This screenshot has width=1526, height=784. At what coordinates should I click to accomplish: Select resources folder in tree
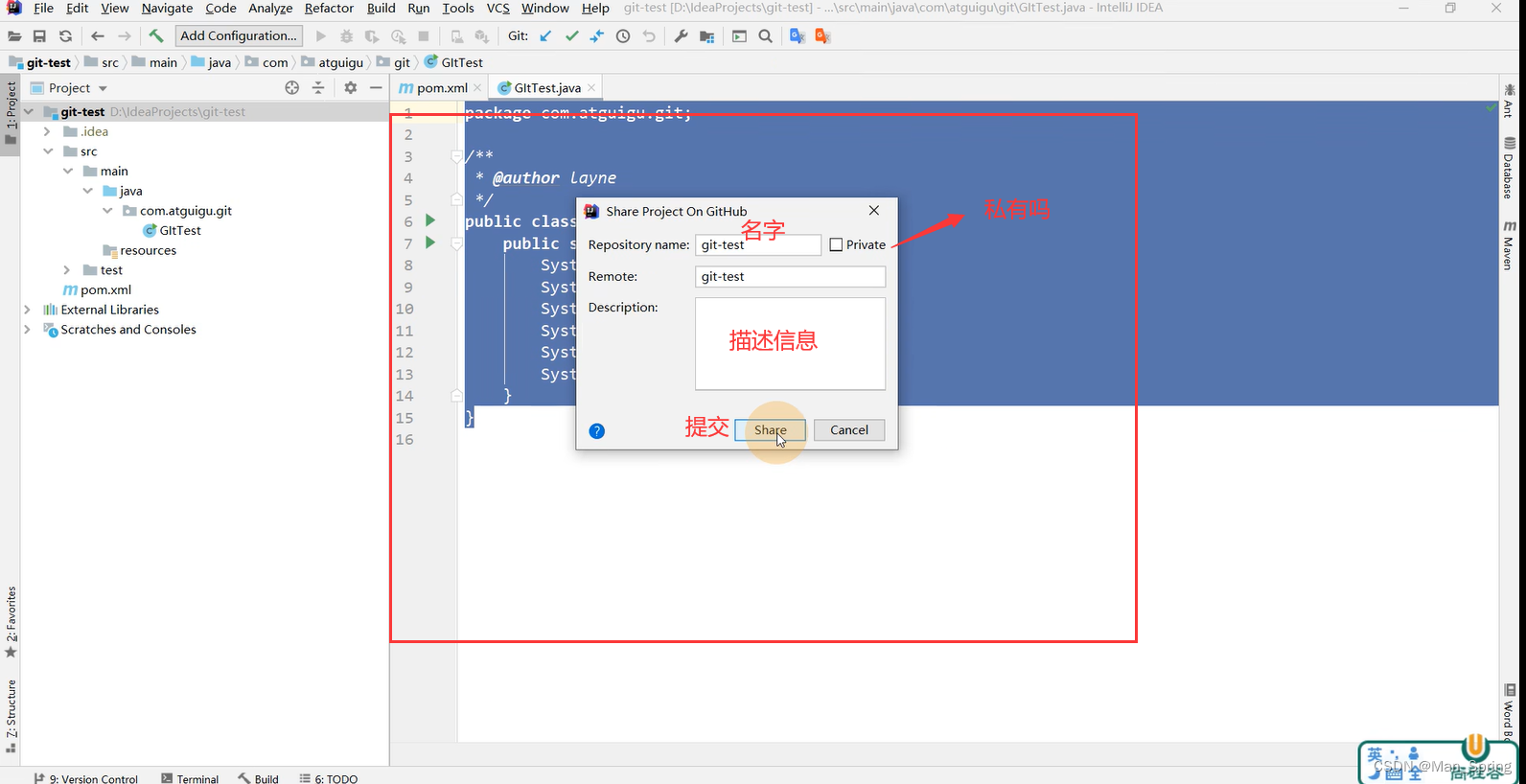(x=148, y=251)
